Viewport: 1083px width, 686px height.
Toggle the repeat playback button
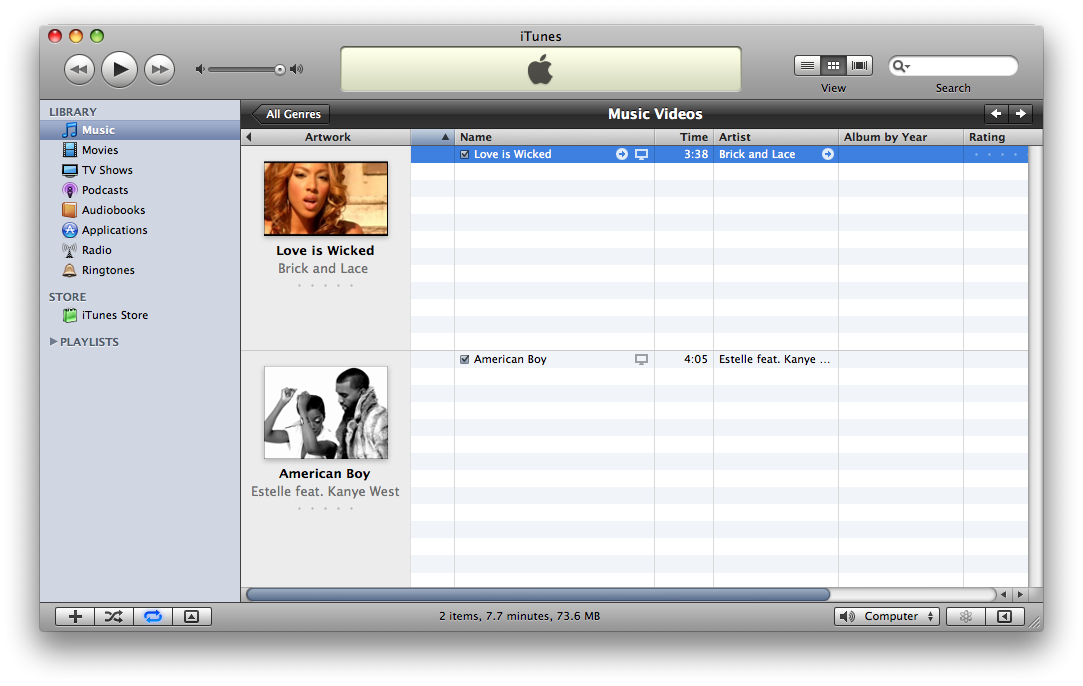[153, 616]
